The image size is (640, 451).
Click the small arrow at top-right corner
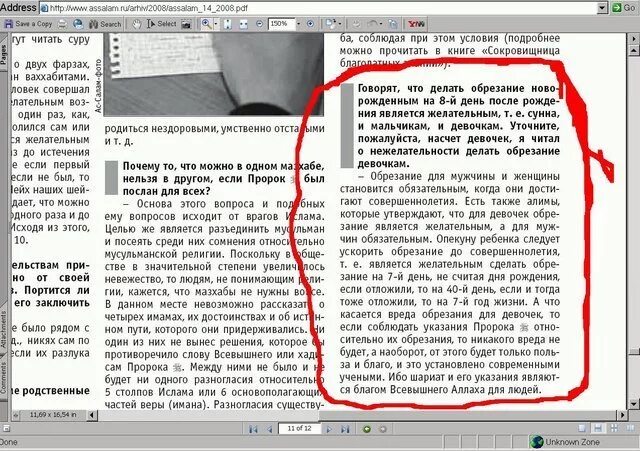click(633, 39)
